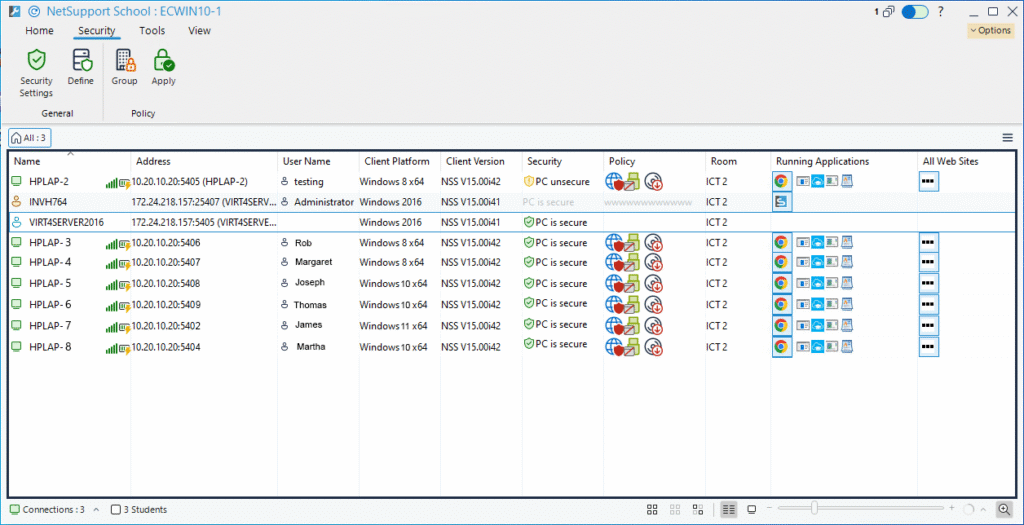
Task: Click monitor icon beside HPLAP- 8
Action: tap(17, 346)
